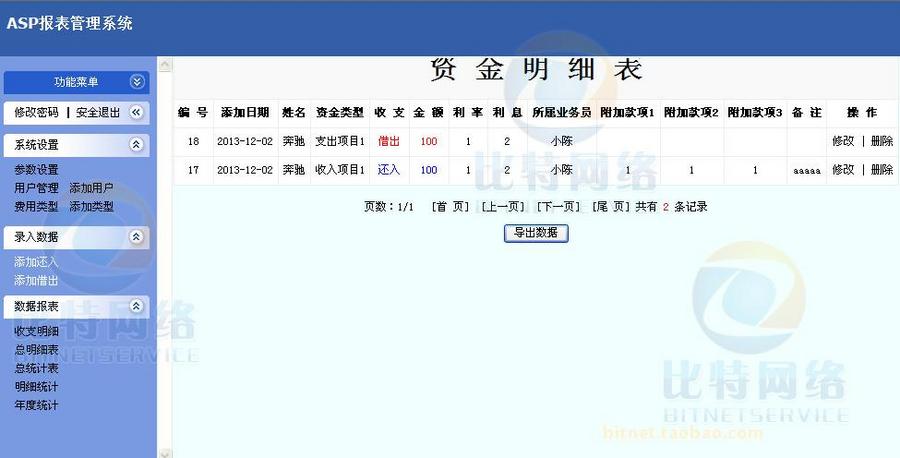Click 安全退出 to log out
The width and height of the screenshot is (900, 458).
(98, 112)
